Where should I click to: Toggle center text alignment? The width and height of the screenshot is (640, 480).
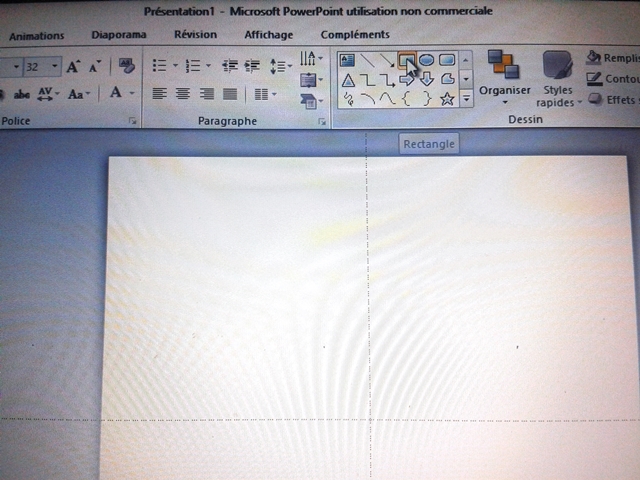(x=183, y=94)
